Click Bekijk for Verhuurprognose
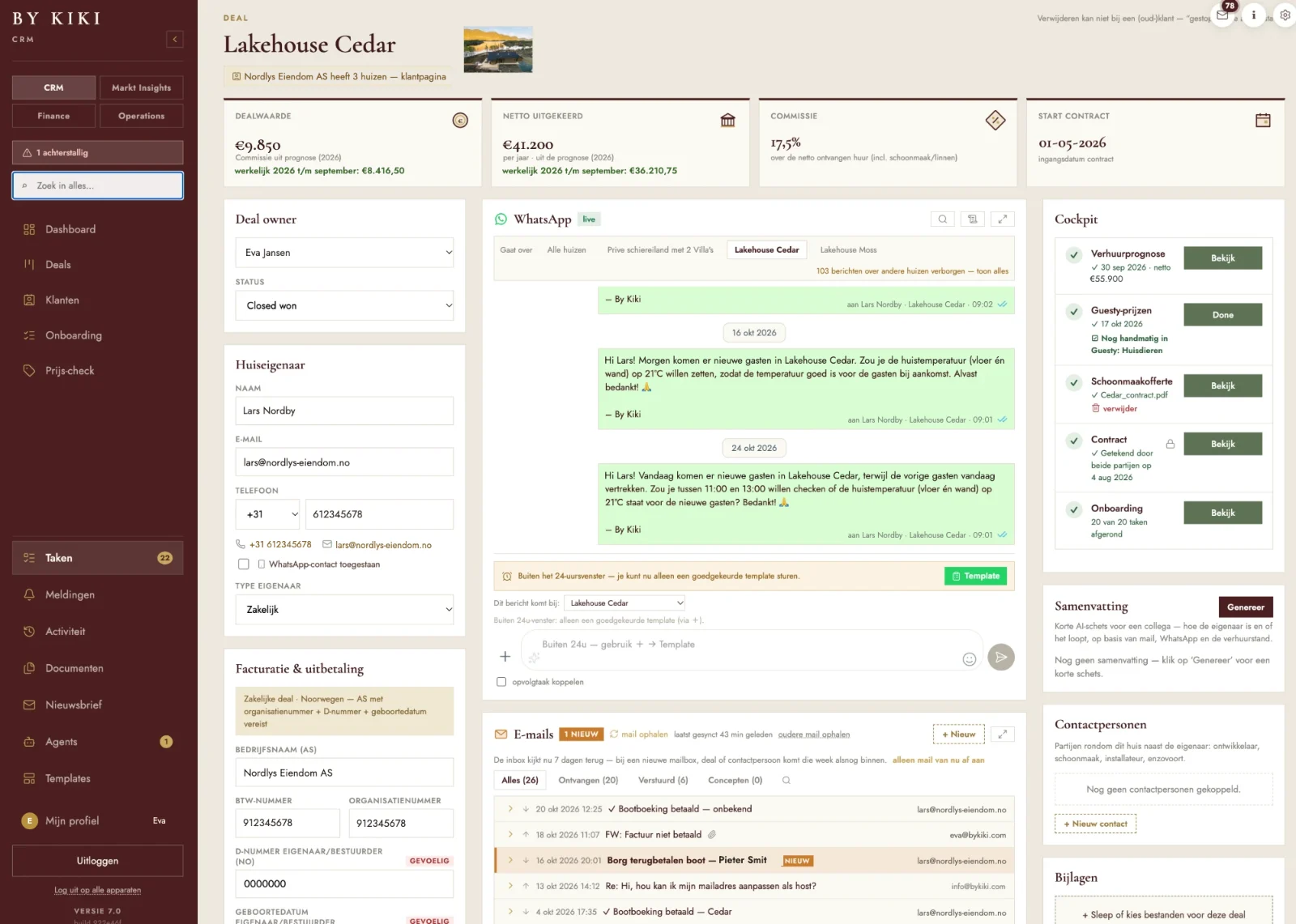 pyautogui.click(x=1223, y=258)
